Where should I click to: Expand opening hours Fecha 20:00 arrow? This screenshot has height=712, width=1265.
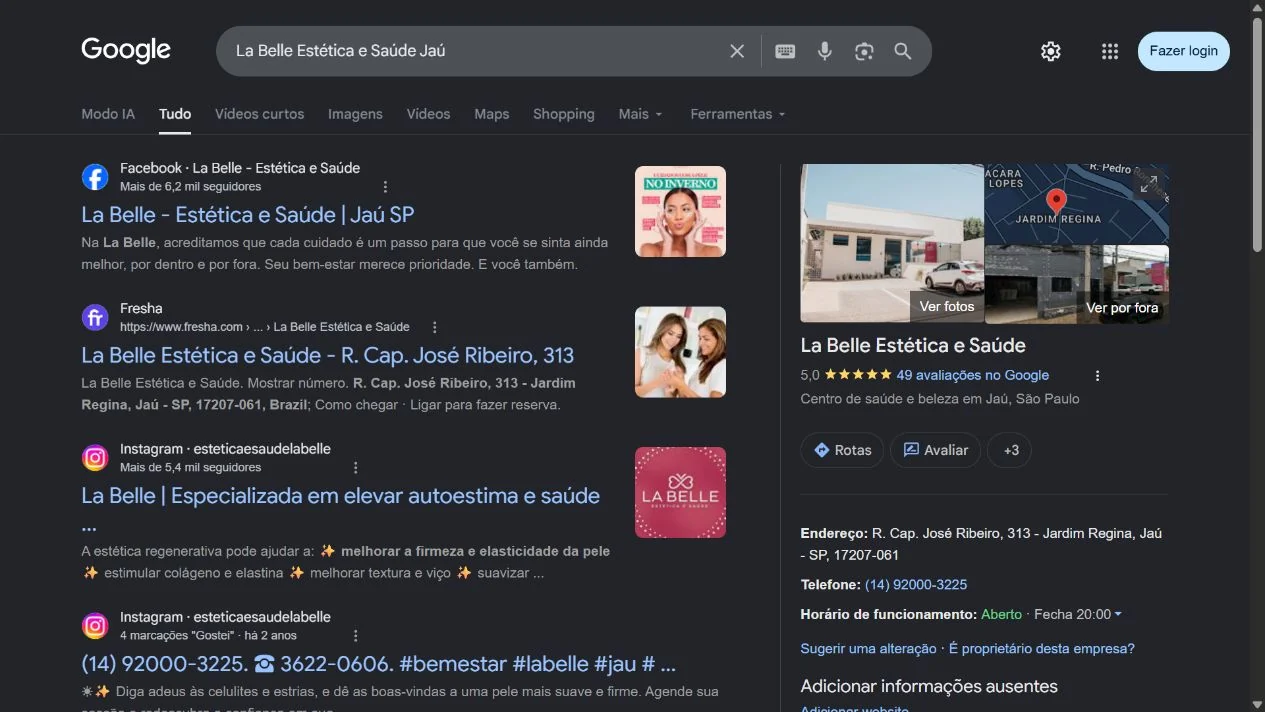point(1118,614)
